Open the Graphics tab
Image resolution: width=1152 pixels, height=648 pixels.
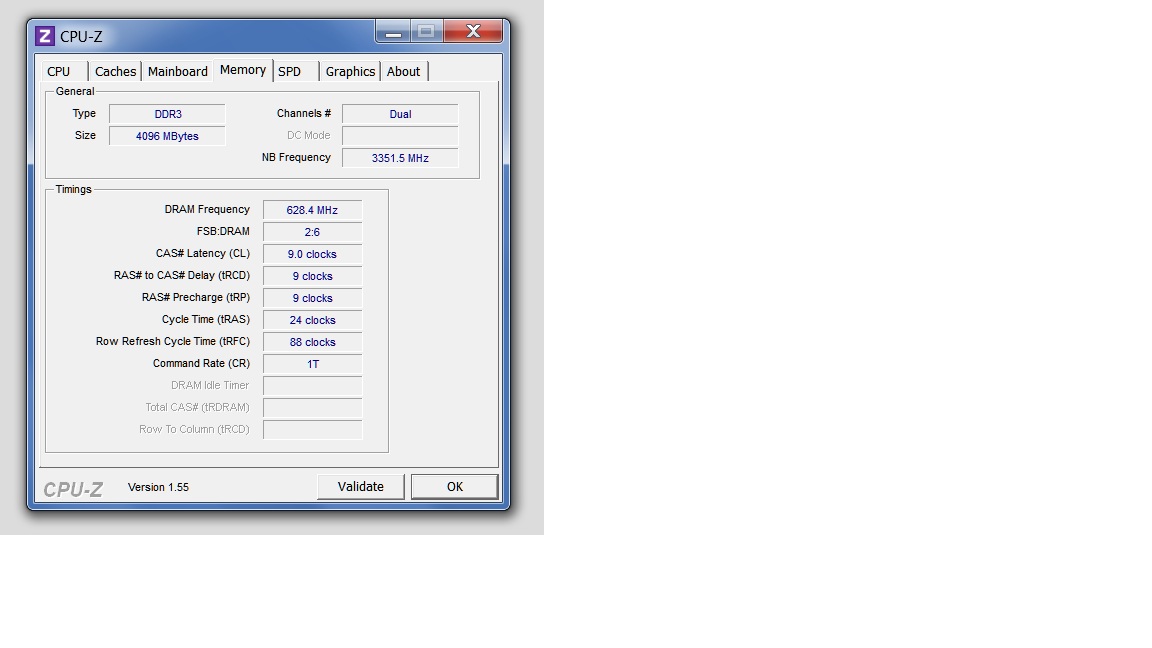pos(350,71)
